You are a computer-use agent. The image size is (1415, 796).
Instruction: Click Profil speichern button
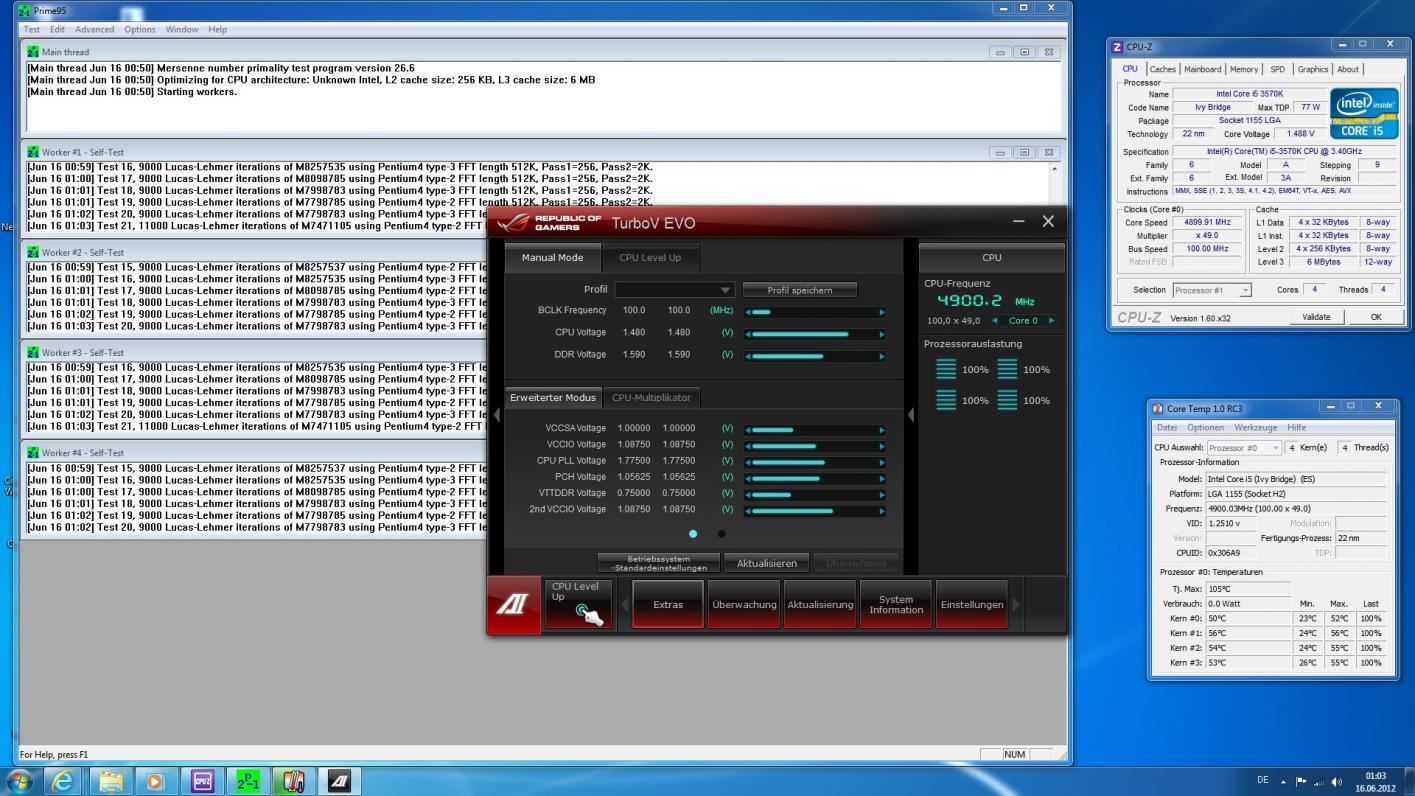coord(799,290)
